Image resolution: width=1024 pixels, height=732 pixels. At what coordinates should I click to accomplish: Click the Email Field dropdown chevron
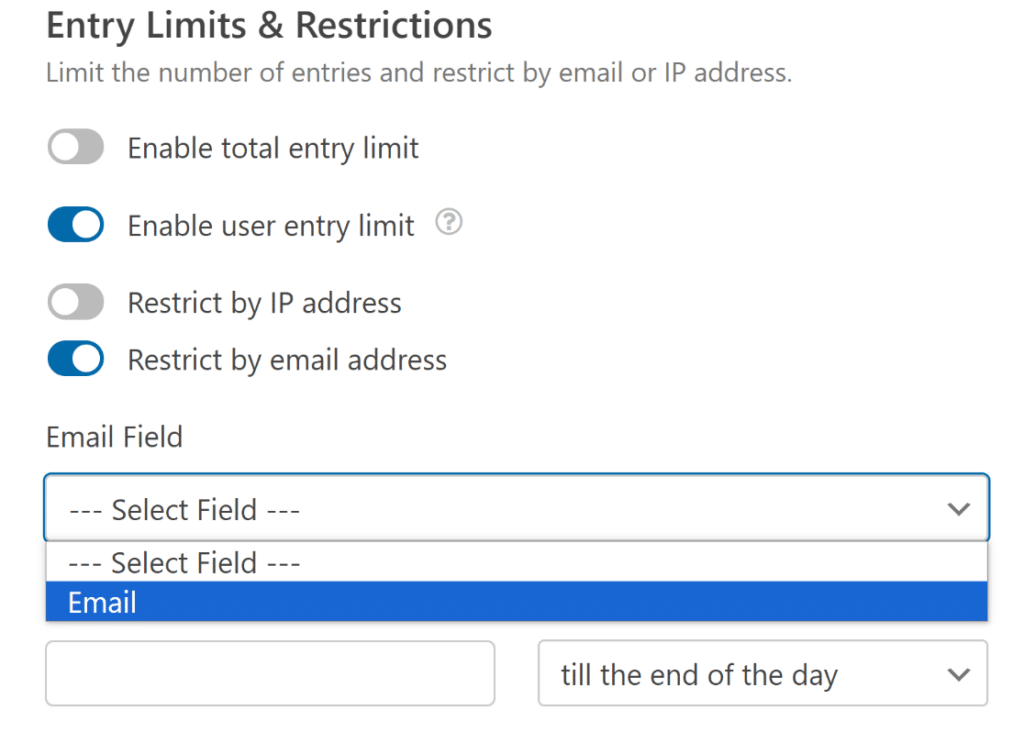click(959, 509)
